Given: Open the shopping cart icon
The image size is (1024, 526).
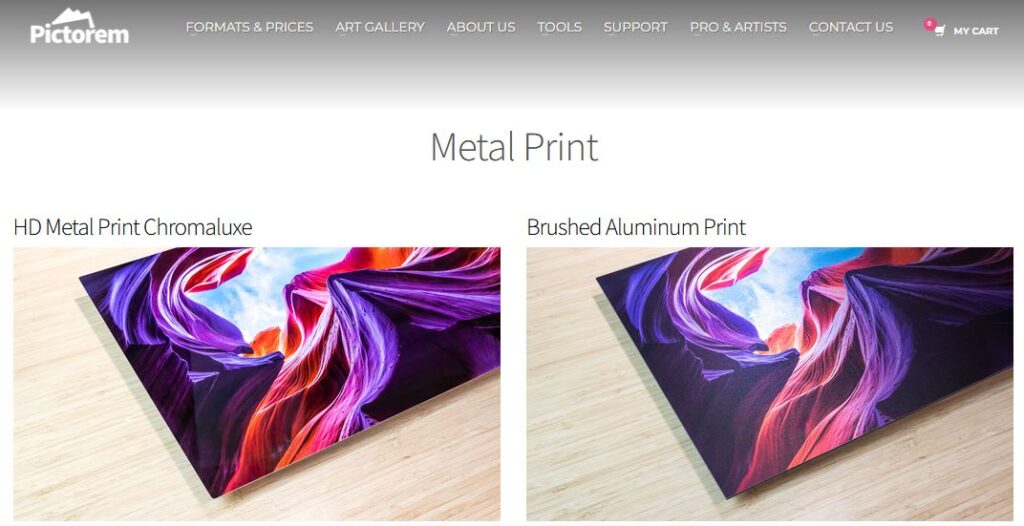Looking at the screenshot, I should tap(940, 31).
